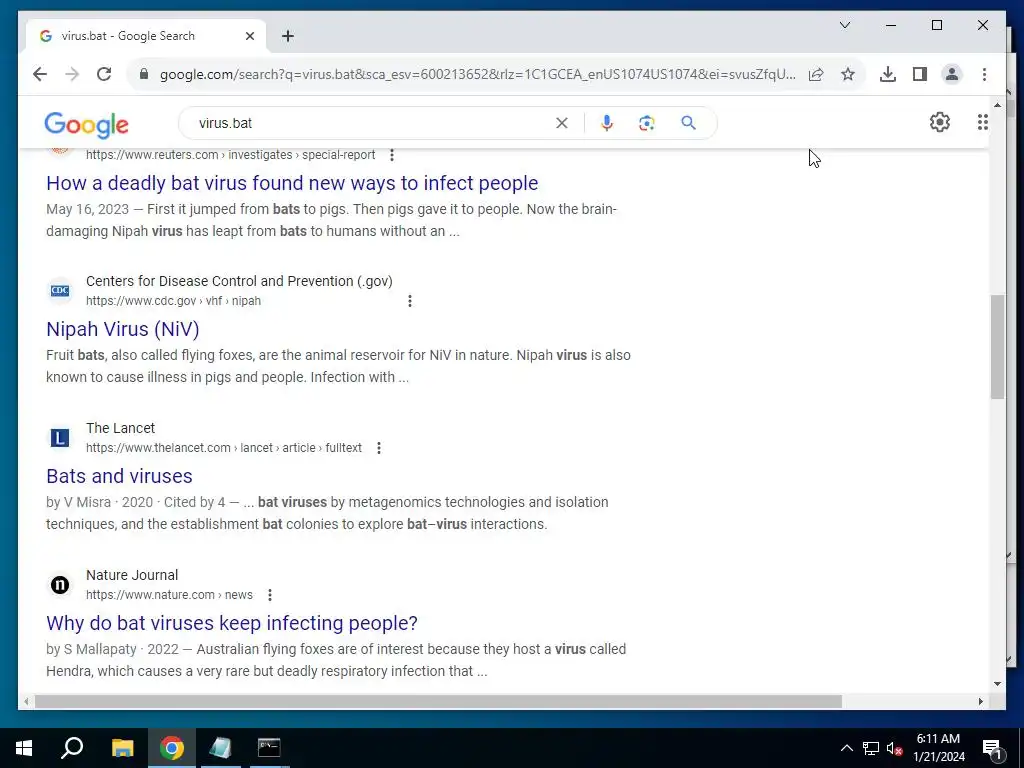Viewport: 1024px width, 768px height.
Task: Open the CDC favicon for the Nipah result
Action: [x=60, y=291]
